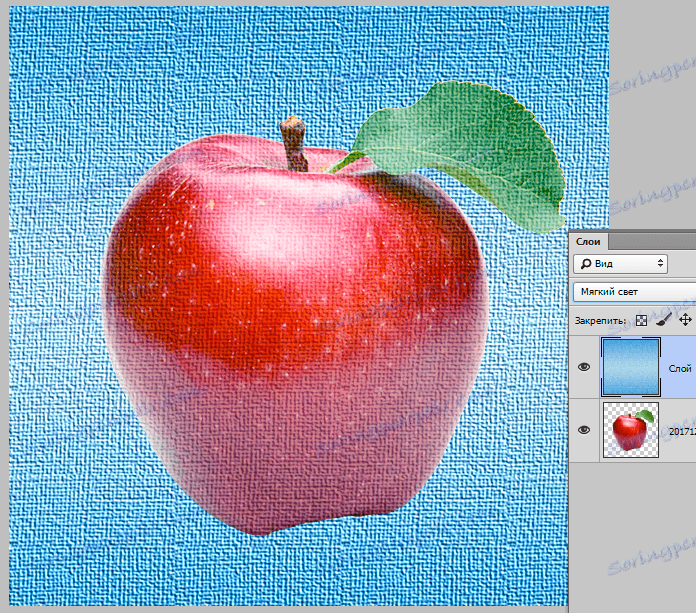Select the apple layer thumbnail
This screenshot has width=696, height=613.
[631, 430]
